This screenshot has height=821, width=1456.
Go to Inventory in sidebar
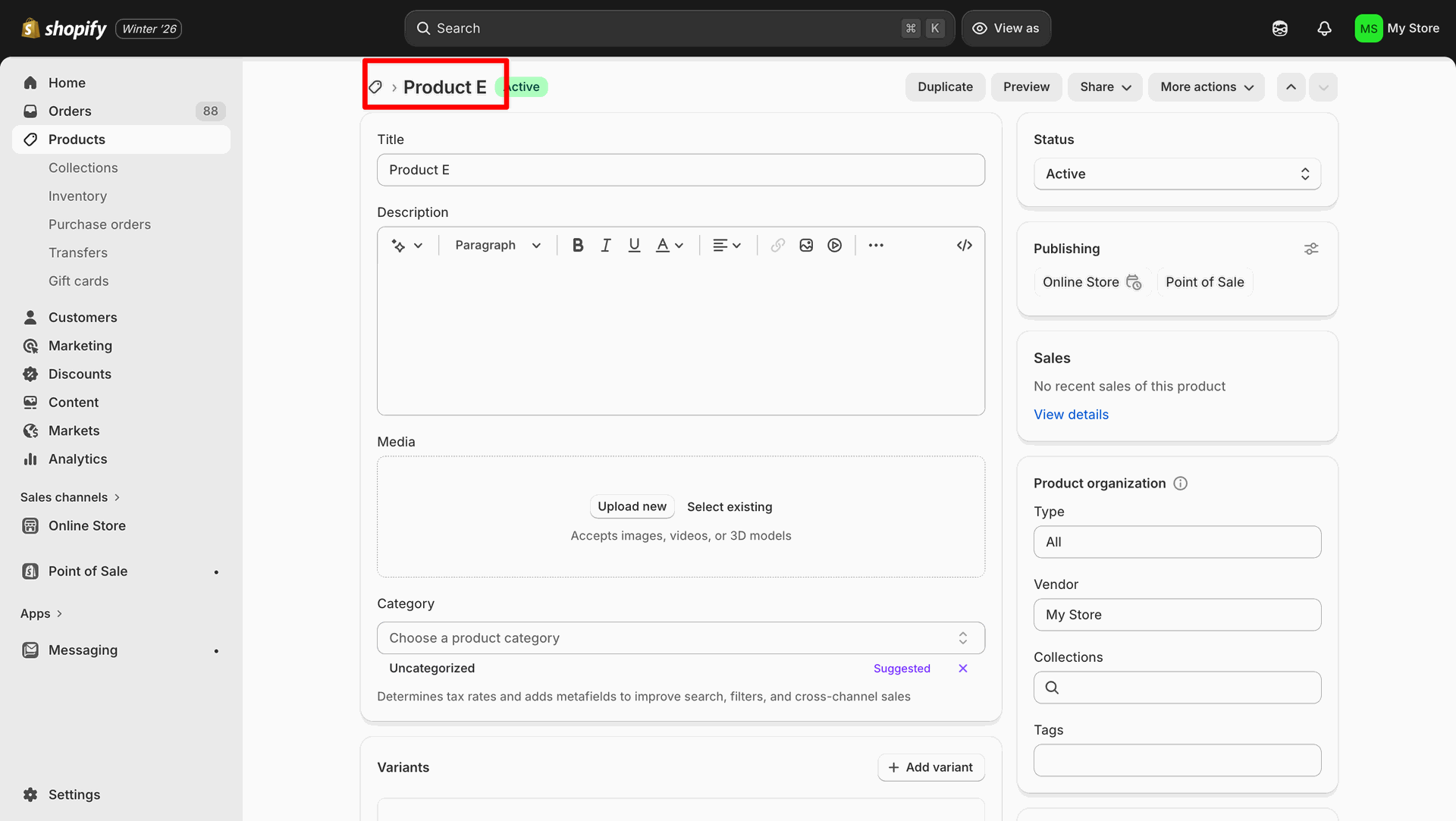pyautogui.click(x=77, y=196)
